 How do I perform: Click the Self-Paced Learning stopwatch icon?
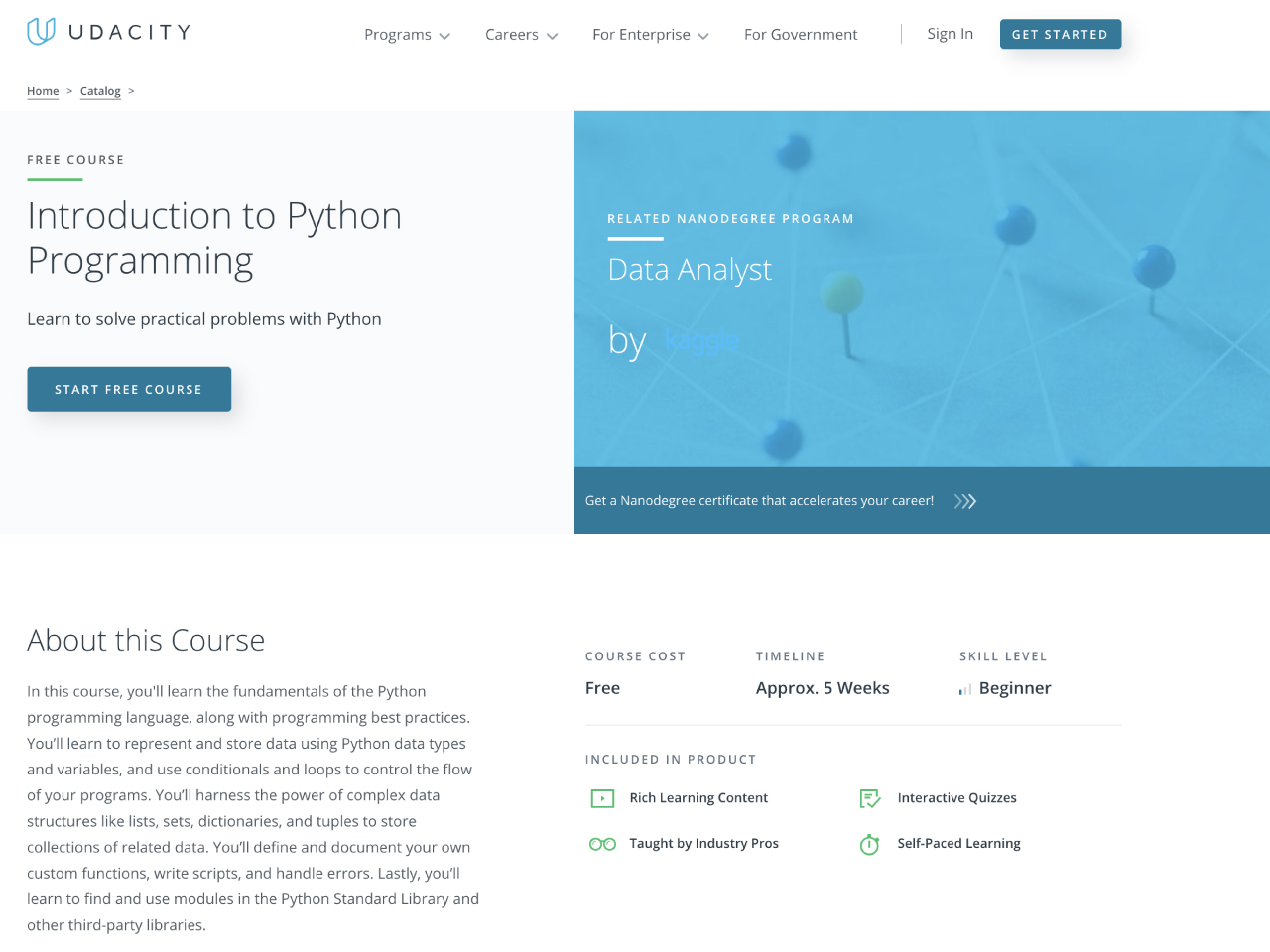click(x=869, y=844)
